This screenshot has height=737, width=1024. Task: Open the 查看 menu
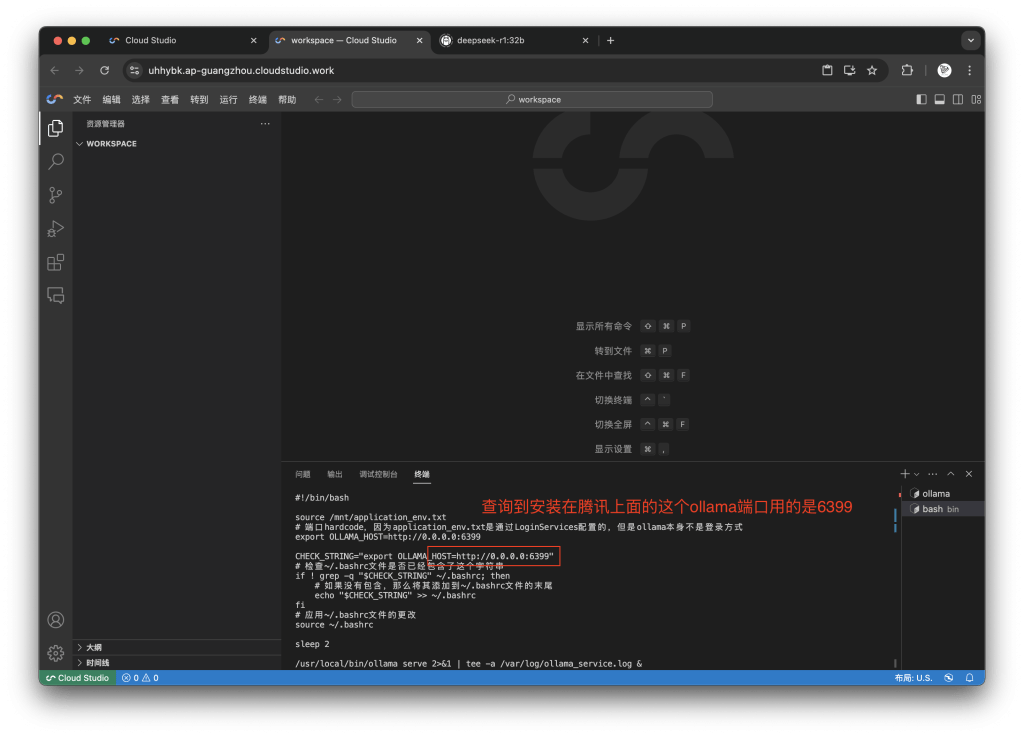pos(170,99)
